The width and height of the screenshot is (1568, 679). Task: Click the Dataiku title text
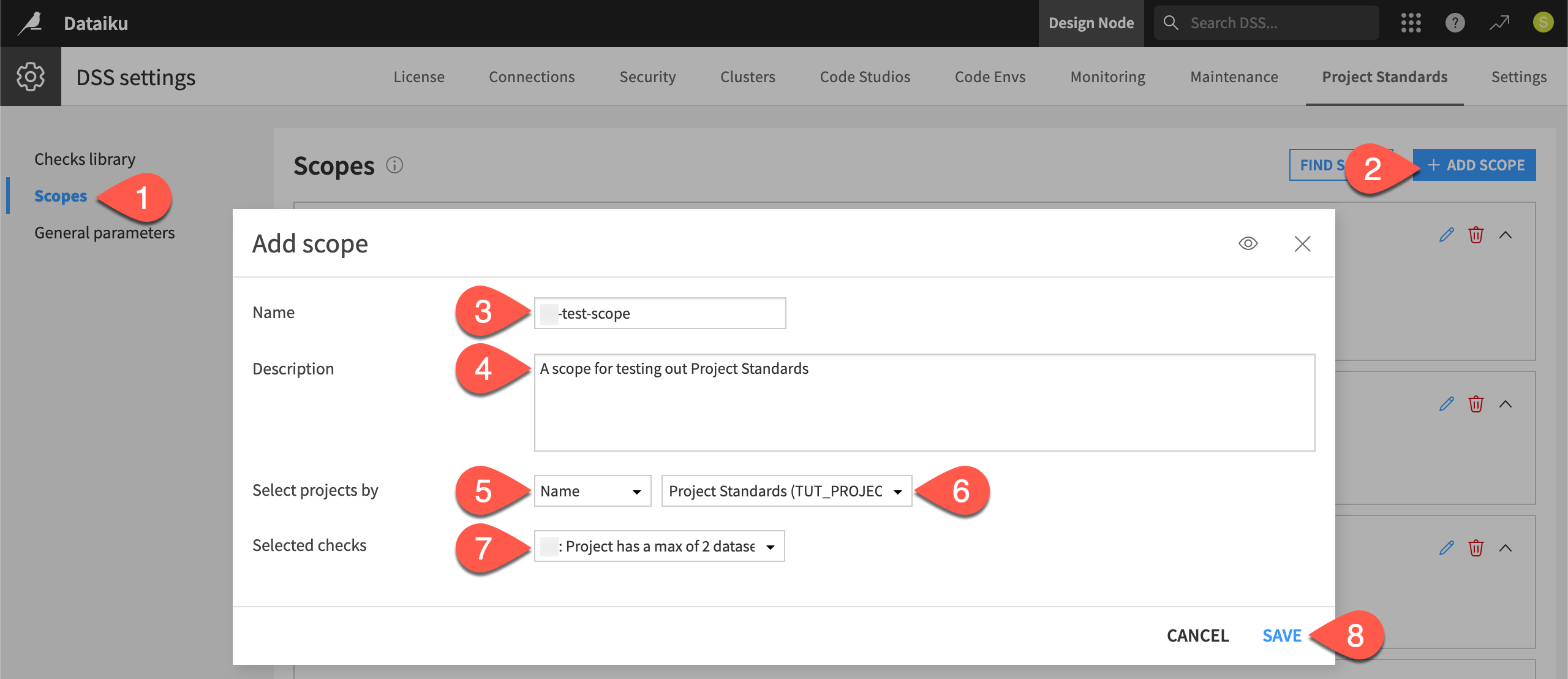tap(96, 23)
